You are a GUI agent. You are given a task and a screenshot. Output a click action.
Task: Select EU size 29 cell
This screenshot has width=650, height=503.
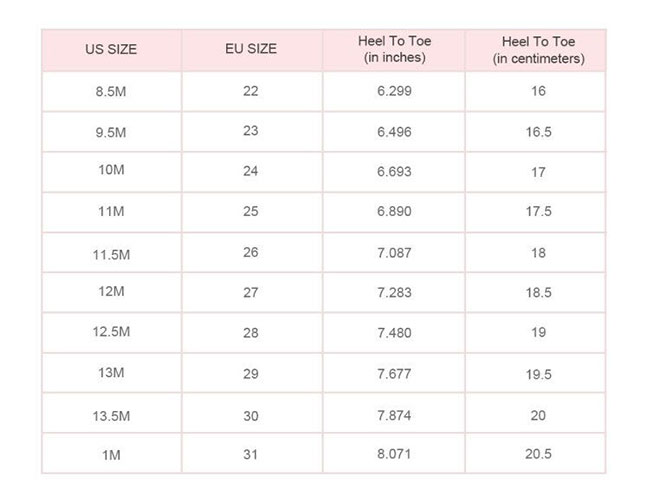tap(251, 373)
